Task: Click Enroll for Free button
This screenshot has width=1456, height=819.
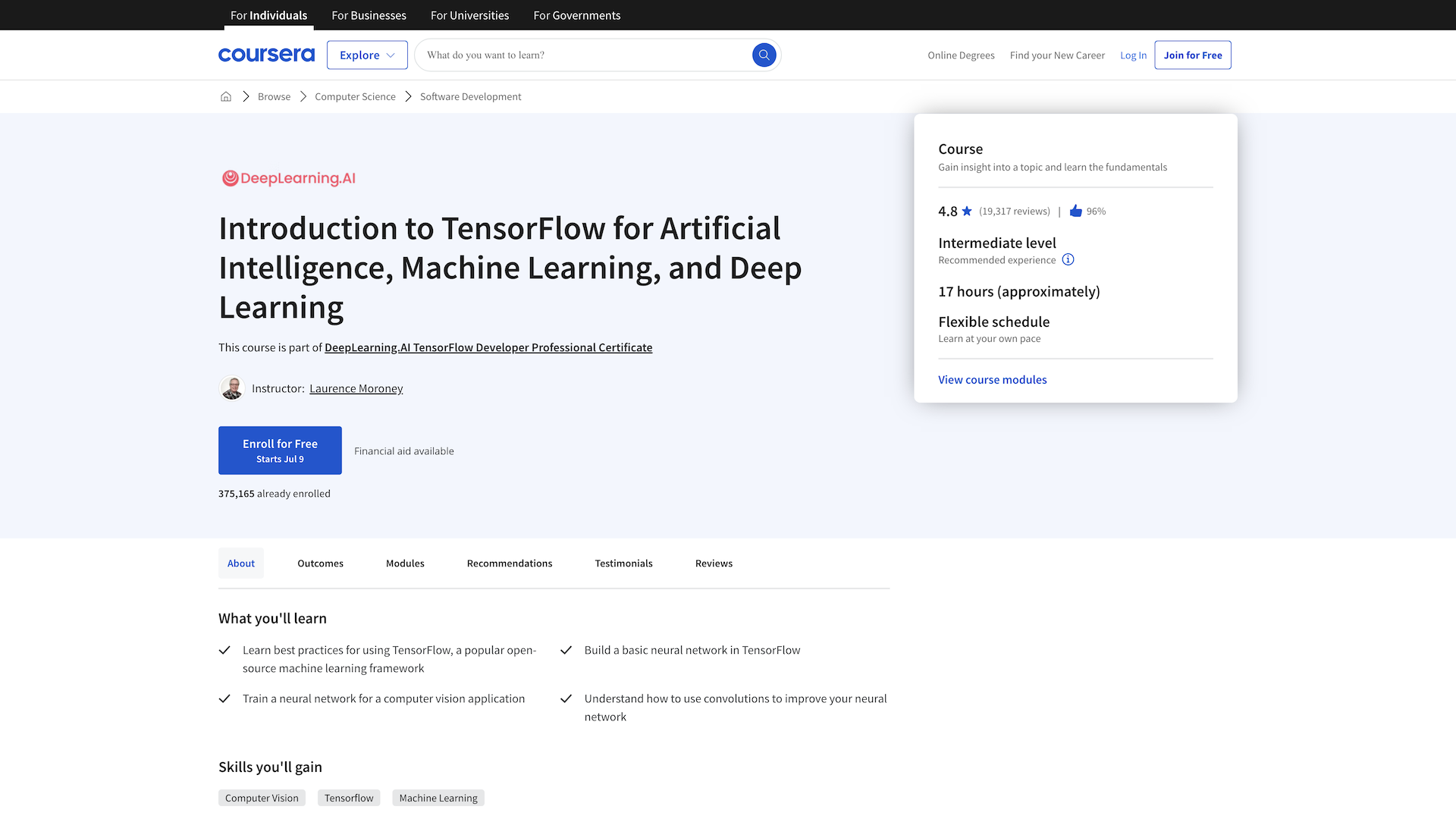Action: pyautogui.click(x=280, y=450)
